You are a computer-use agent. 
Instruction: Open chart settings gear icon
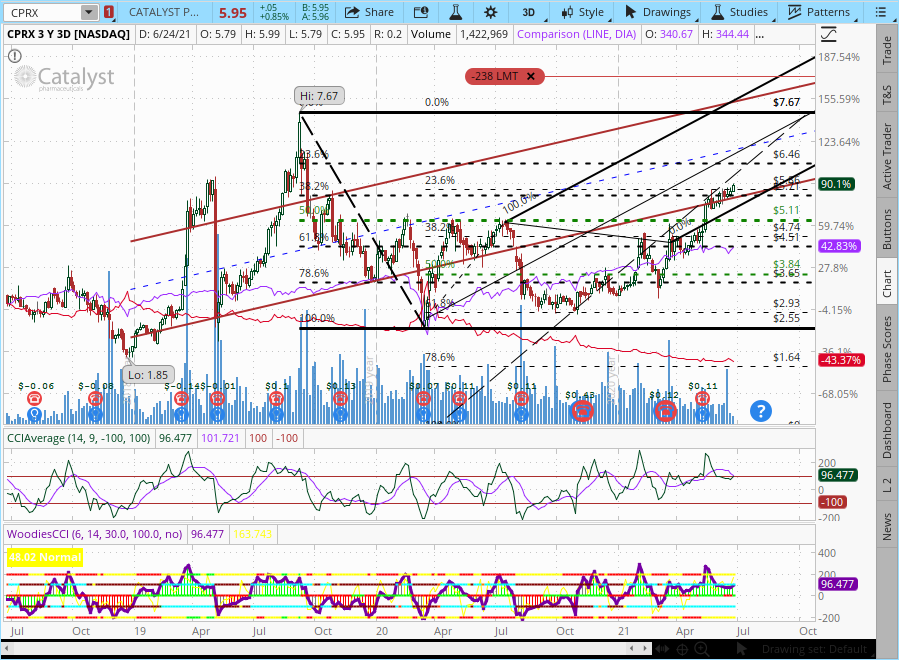[x=491, y=12]
